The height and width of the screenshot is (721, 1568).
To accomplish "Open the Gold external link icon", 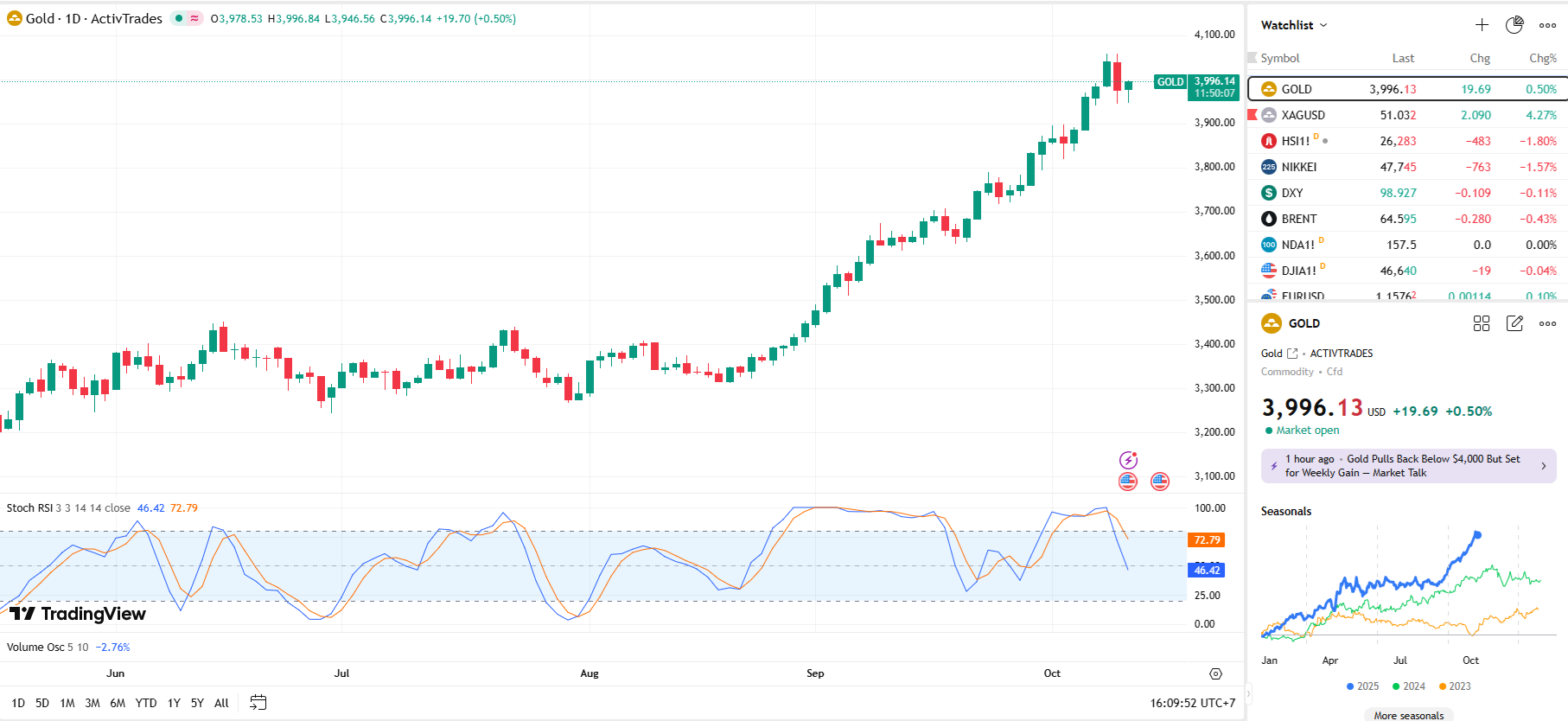I will tap(1292, 354).
